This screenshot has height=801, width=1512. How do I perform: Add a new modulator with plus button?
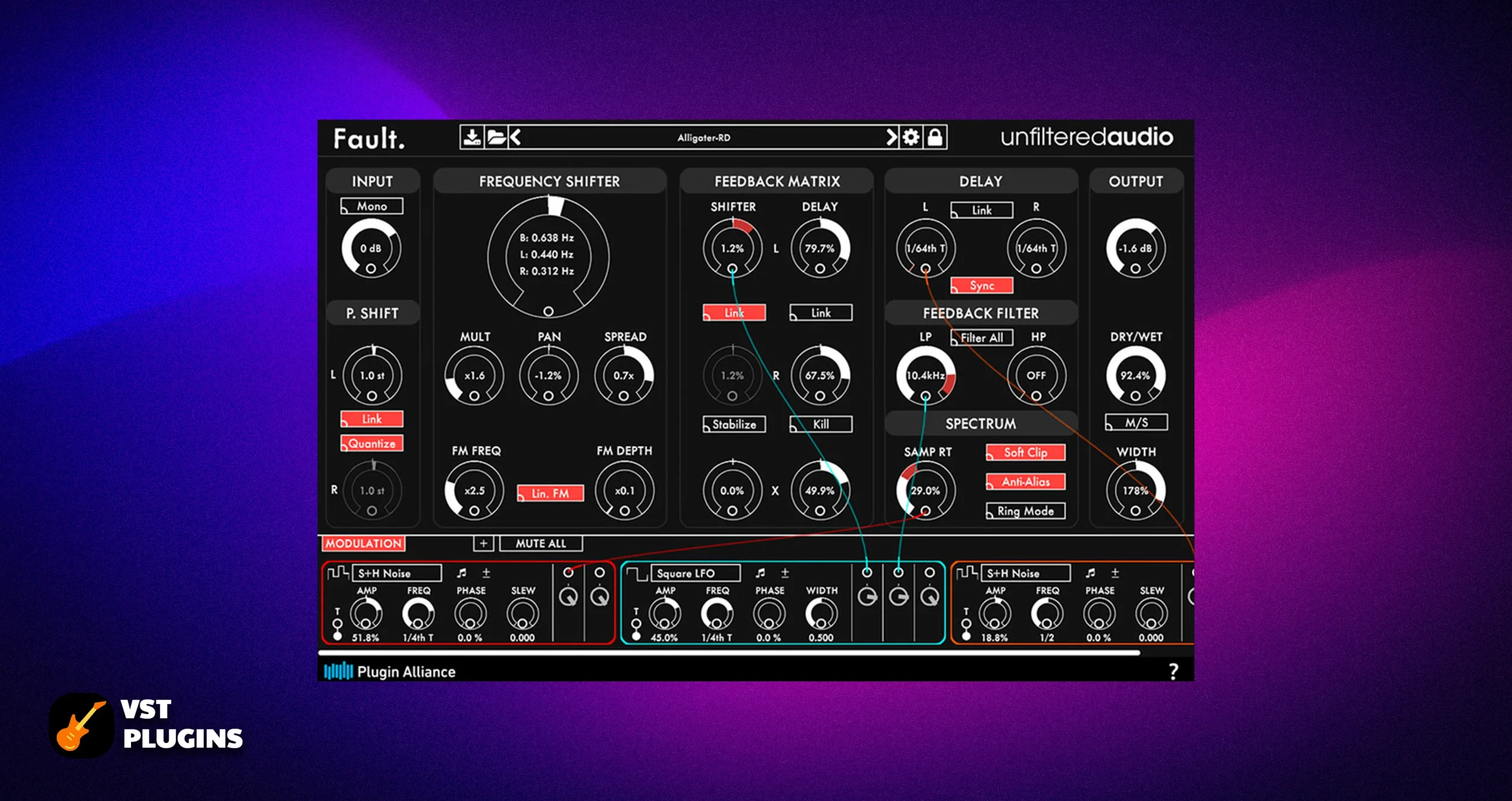coord(483,543)
